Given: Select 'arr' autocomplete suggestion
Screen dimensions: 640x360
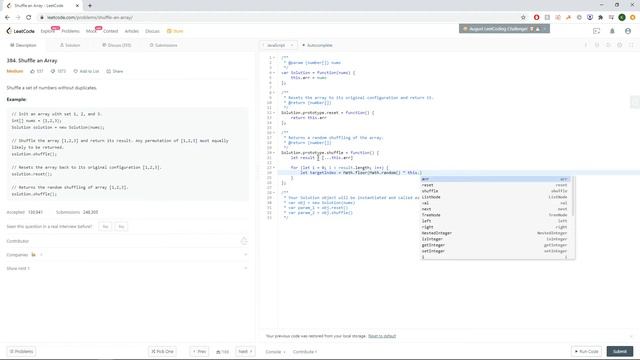Looking at the screenshot, I should coord(496,179).
